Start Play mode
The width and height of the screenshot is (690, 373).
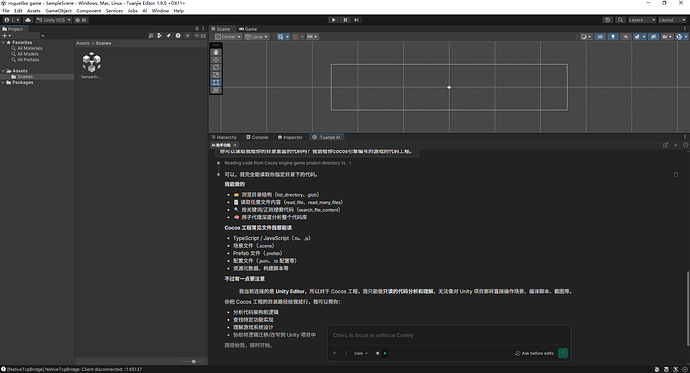tap(334, 20)
